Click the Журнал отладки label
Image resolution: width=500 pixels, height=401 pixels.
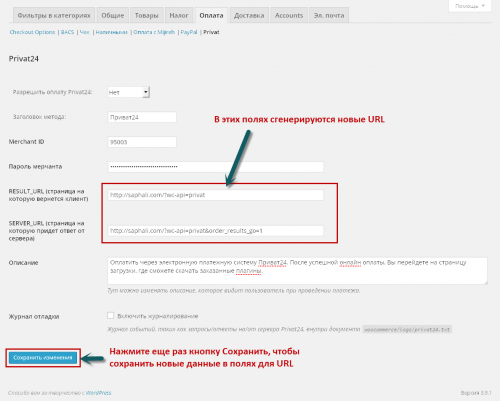point(34,317)
